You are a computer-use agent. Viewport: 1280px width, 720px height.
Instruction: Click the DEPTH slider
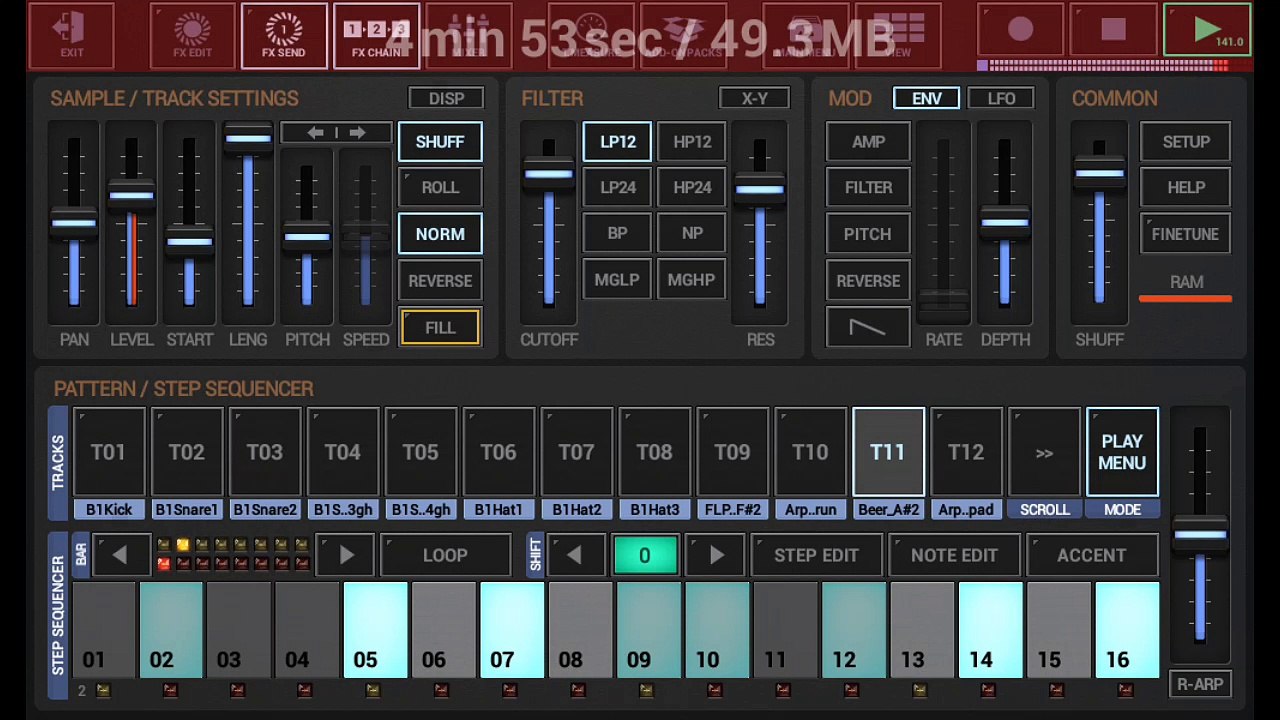1005,222
